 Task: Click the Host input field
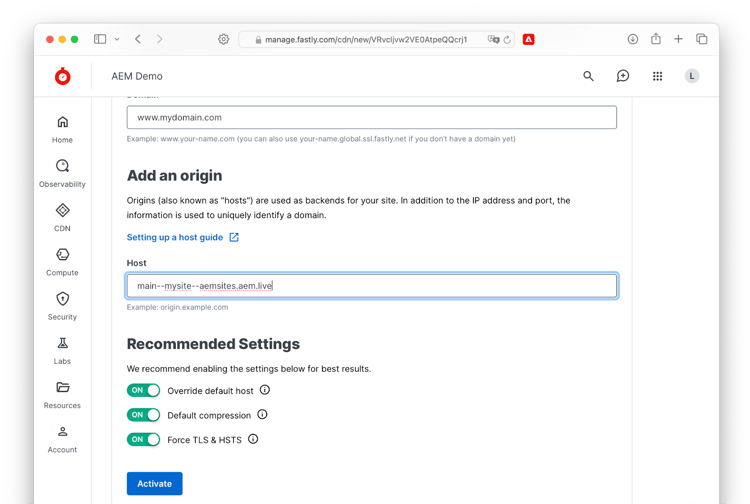pyautogui.click(x=372, y=285)
